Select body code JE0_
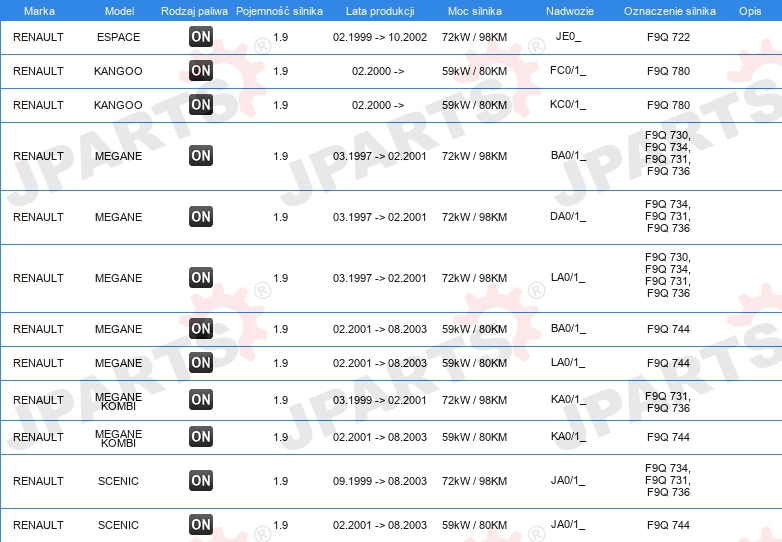782x542 pixels. click(568, 36)
